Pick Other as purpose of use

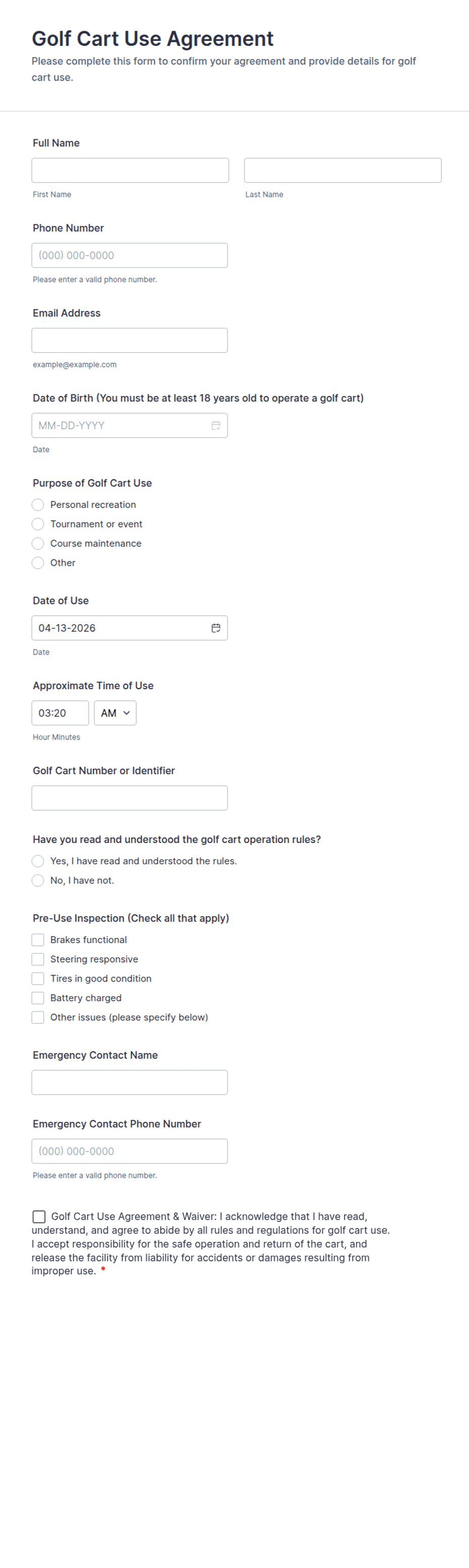pyautogui.click(x=38, y=563)
